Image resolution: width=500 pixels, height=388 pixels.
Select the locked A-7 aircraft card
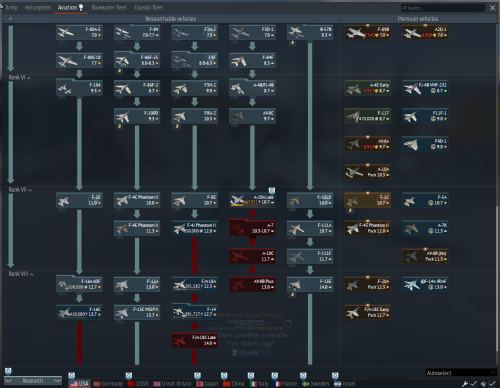coord(252,228)
